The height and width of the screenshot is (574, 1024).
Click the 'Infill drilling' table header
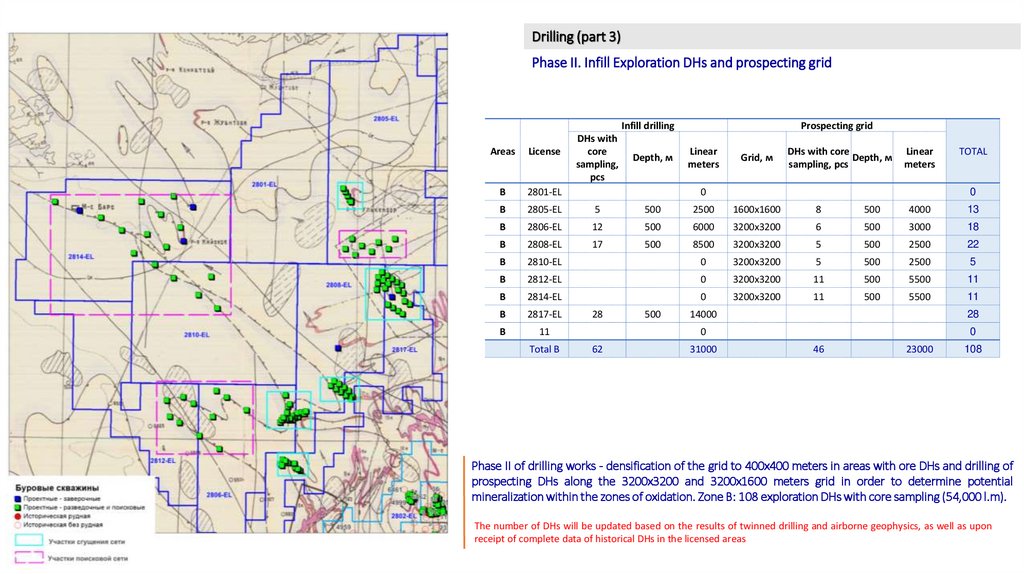[647, 125]
